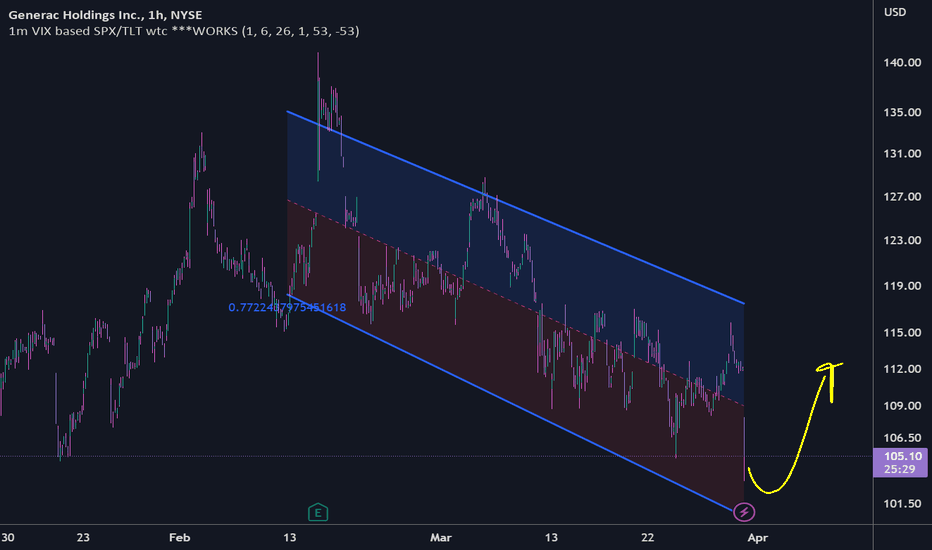The image size is (932, 550).
Task: Click the 23 date axis label
Action: (83, 538)
